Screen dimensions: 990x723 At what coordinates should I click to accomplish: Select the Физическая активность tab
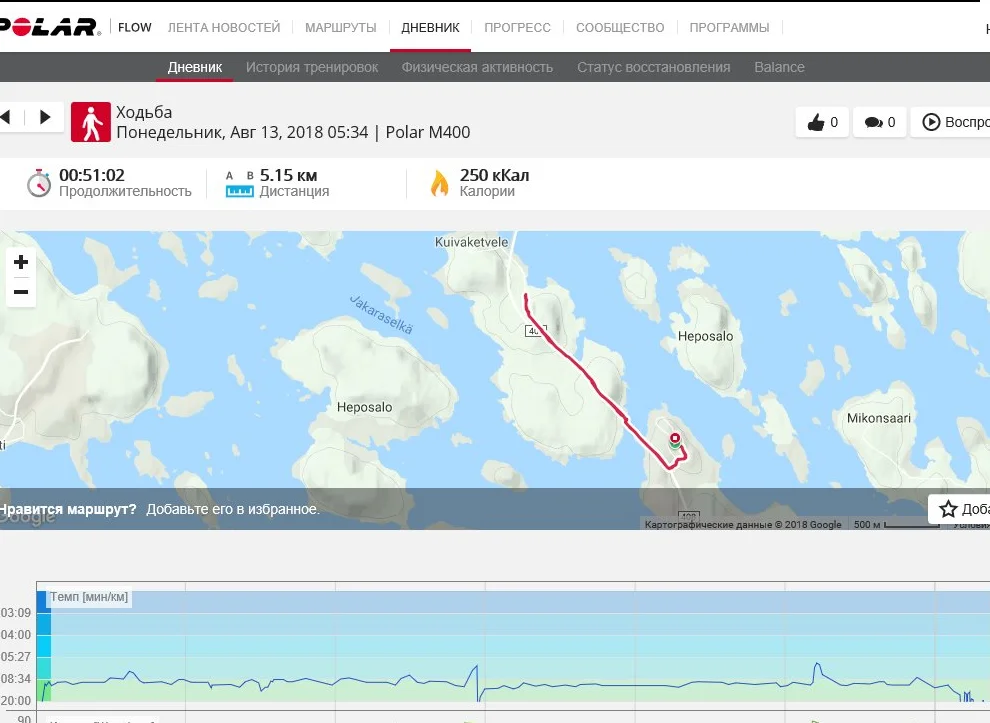click(x=477, y=67)
